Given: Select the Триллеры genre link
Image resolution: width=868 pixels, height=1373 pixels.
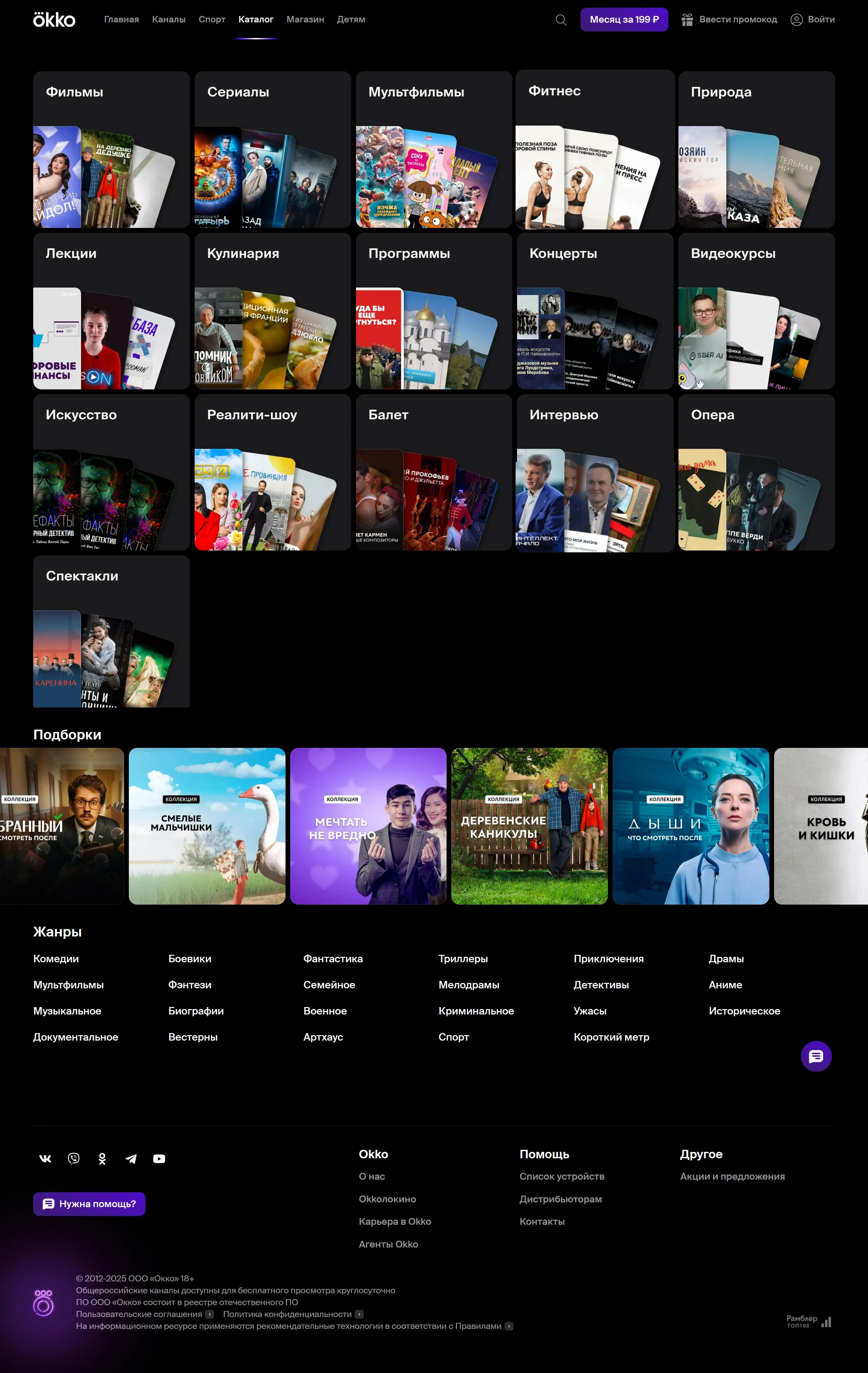Looking at the screenshot, I should 463,959.
